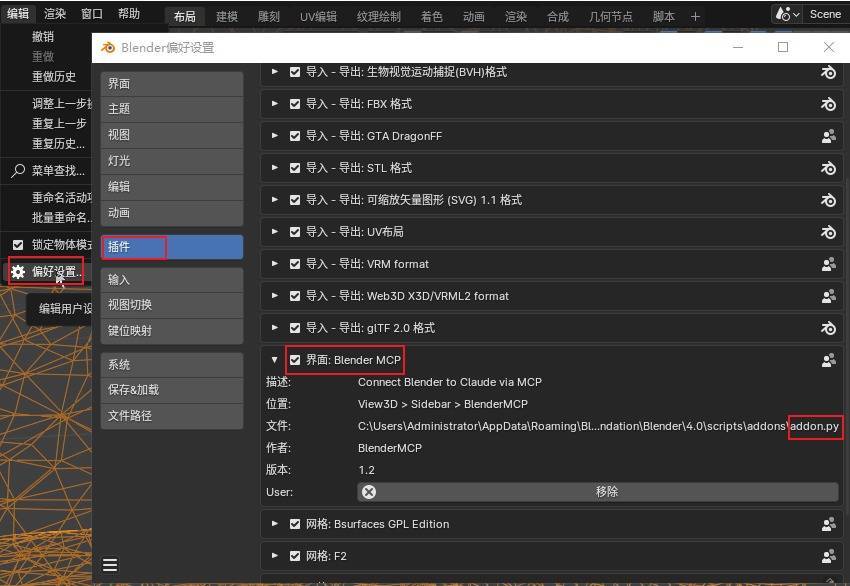Click the community user icon beside Blender MCP
This screenshot has height=586, width=850.
pyautogui.click(x=828, y=360)
